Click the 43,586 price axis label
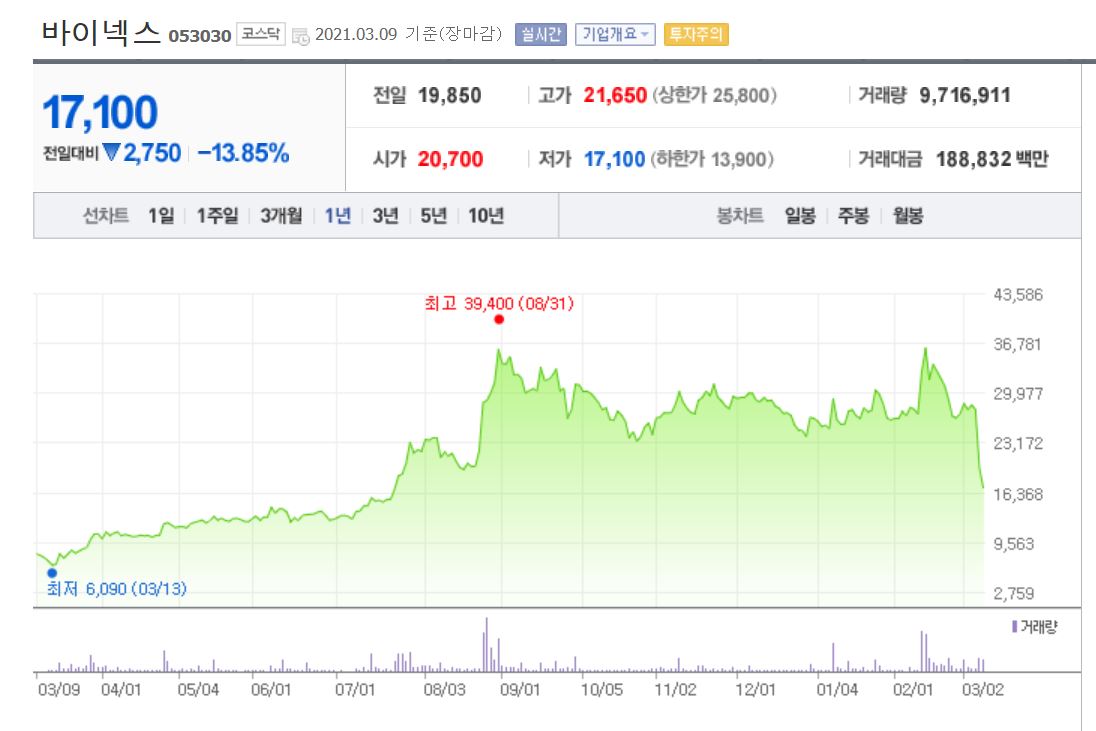Image resolution: width=1096 pixels, height=731 pixels. point(1018,295)
